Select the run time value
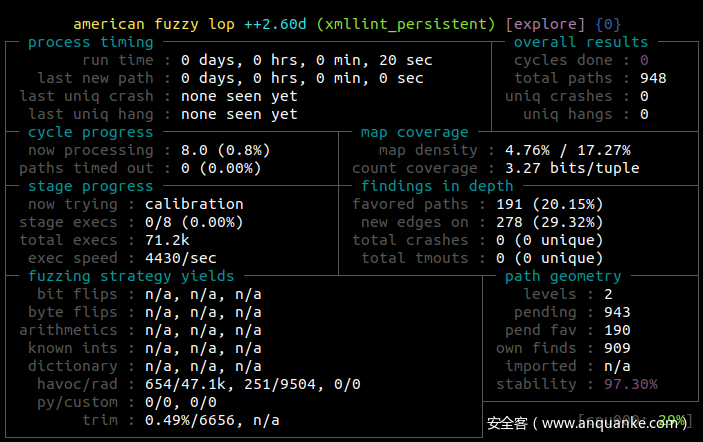This screenshot has width=703, height=442. [306, 60]
